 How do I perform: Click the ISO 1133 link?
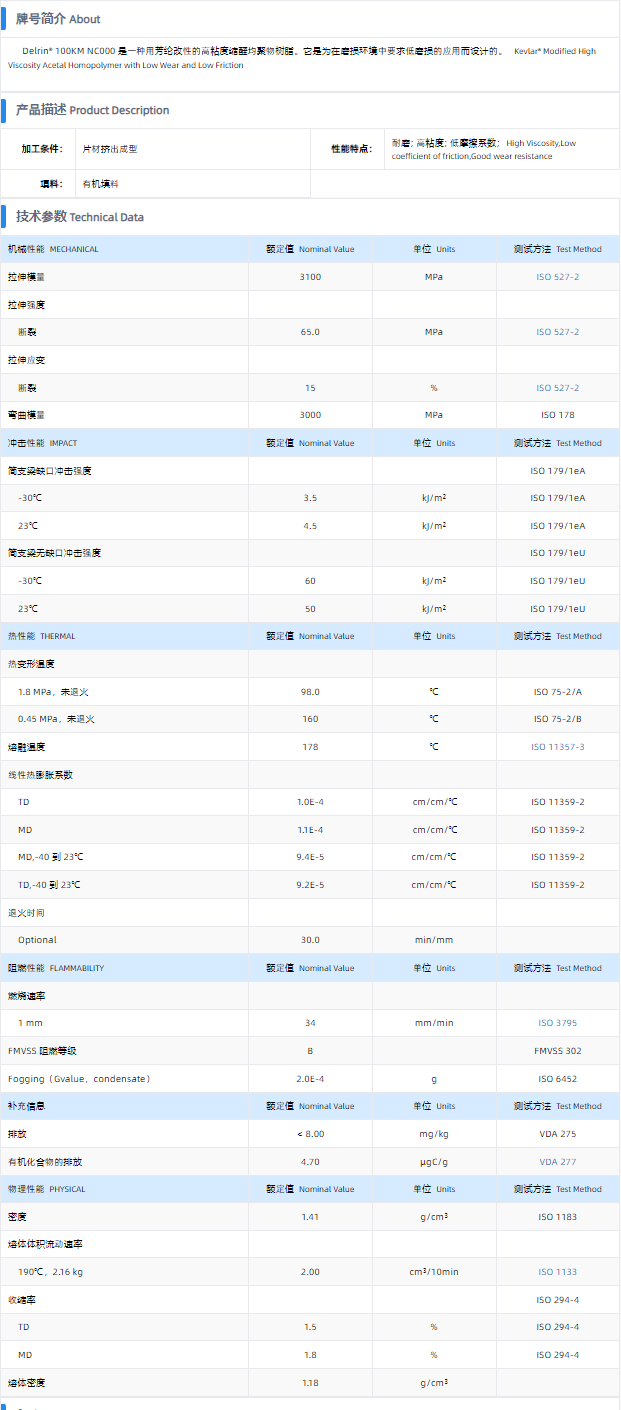click(557, 1272)
